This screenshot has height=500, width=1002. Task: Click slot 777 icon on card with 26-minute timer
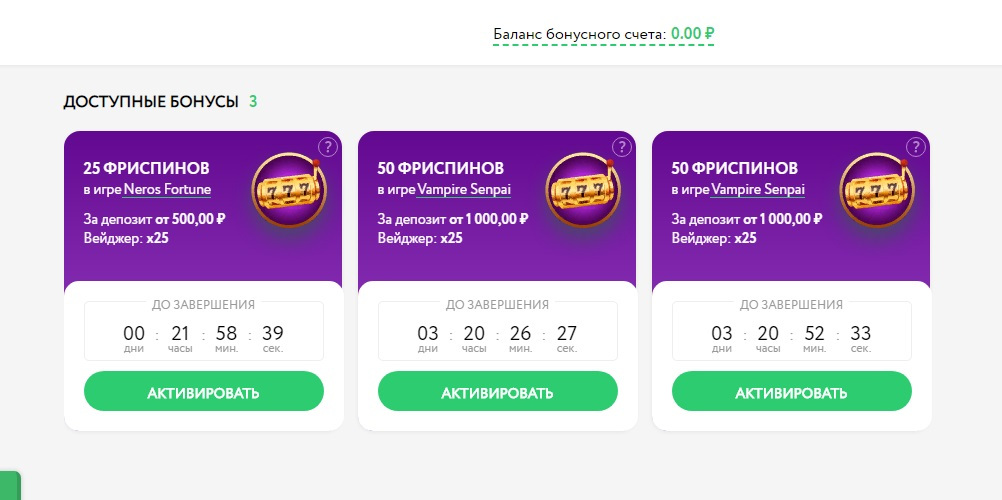[578, 189]
